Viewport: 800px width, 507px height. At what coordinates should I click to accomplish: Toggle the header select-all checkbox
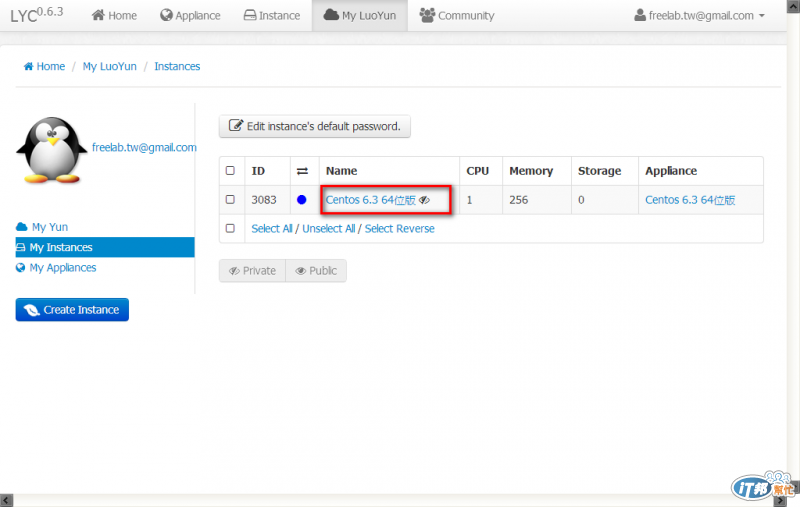(x=230, y=170)
